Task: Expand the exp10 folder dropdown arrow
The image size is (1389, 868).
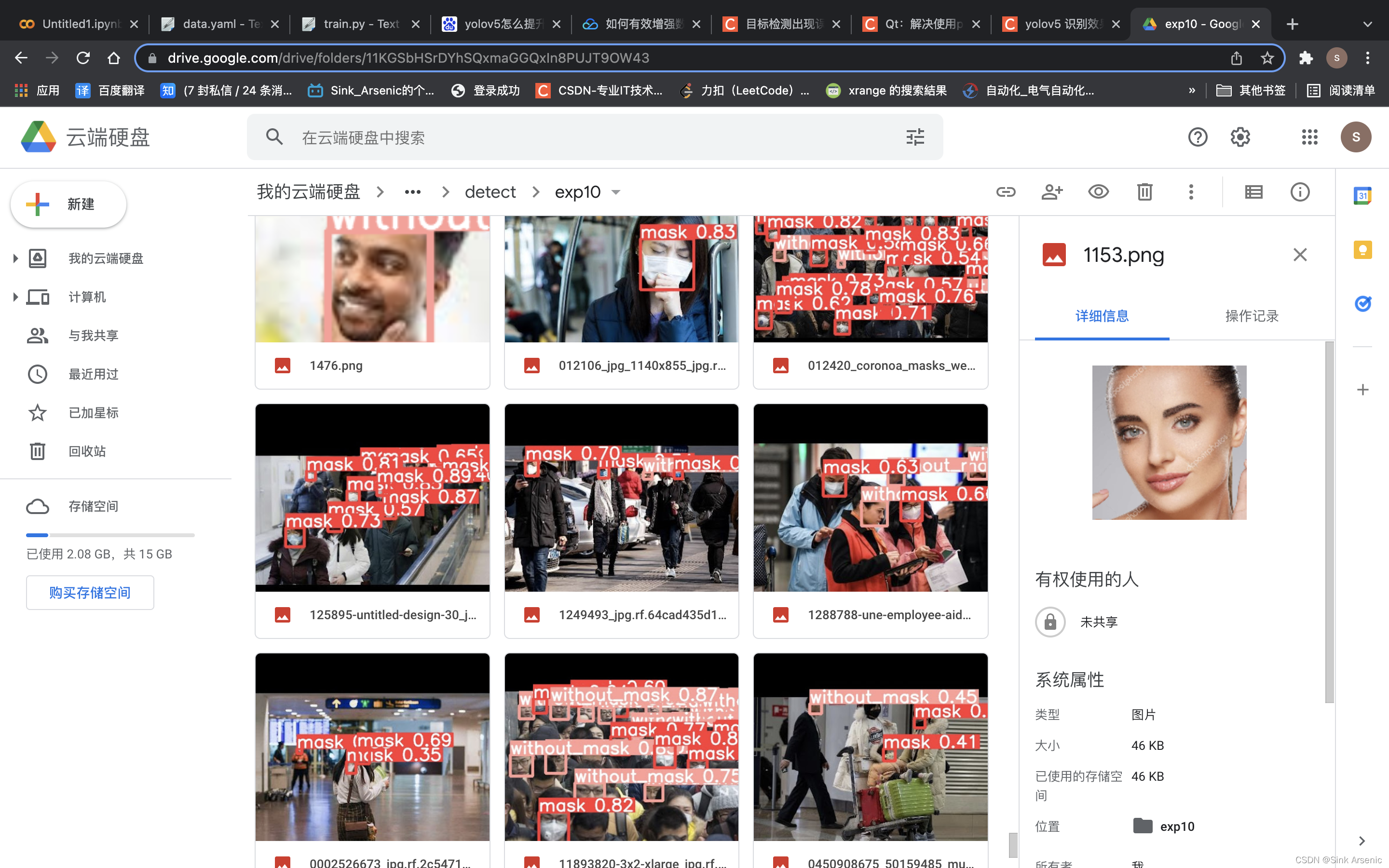Action: coord(616,192)
